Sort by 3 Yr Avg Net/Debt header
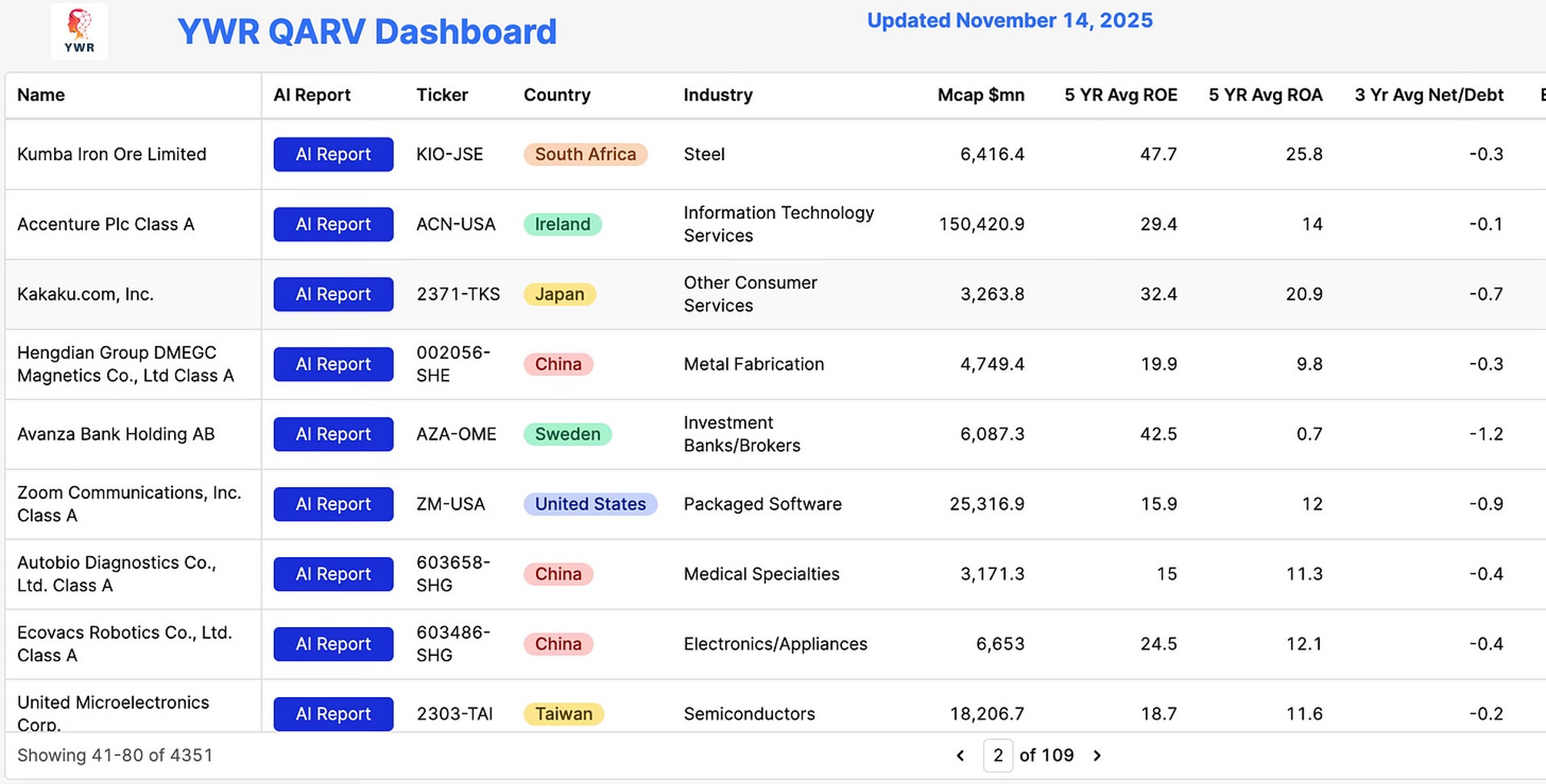This screenshot has width=1546, height=784. click(x=1429, y=95)
